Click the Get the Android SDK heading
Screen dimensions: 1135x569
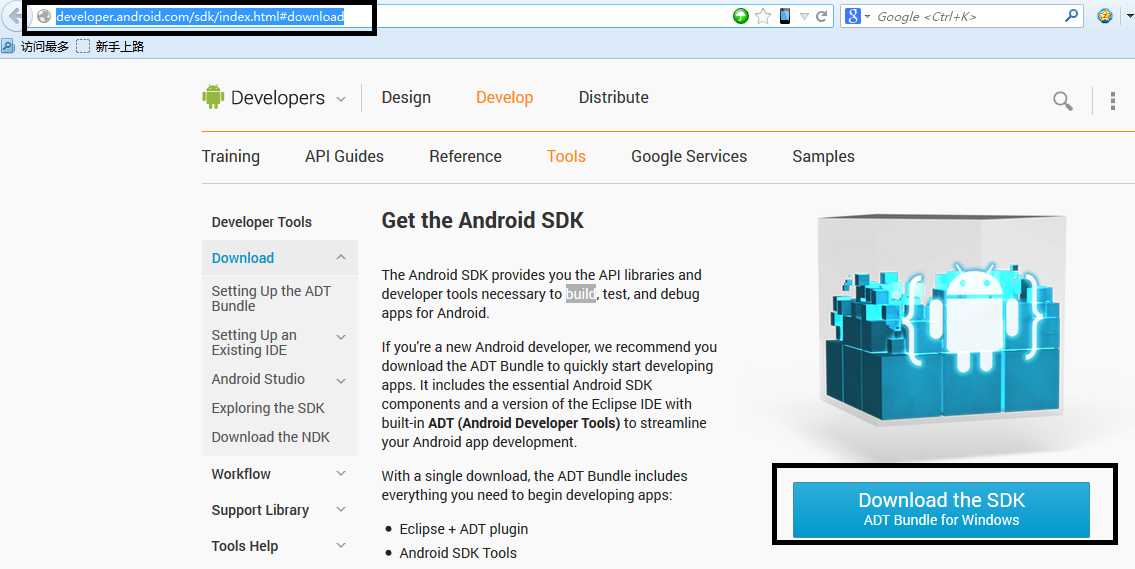pos(483,220)
